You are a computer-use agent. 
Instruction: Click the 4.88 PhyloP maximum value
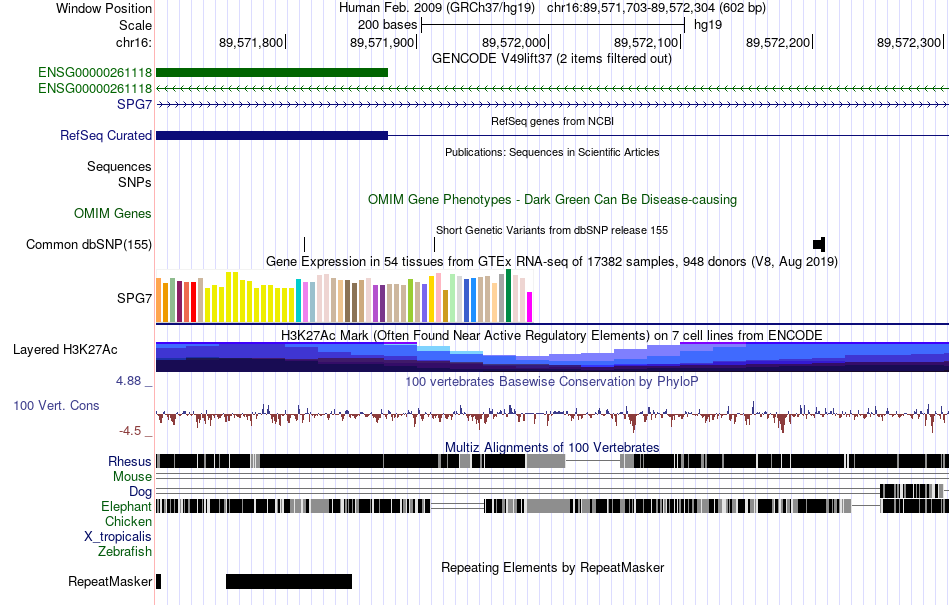(128, 381)
